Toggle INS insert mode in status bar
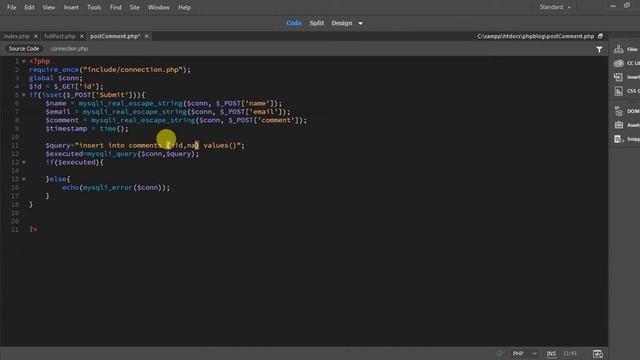640x360 pixels. 551,353
